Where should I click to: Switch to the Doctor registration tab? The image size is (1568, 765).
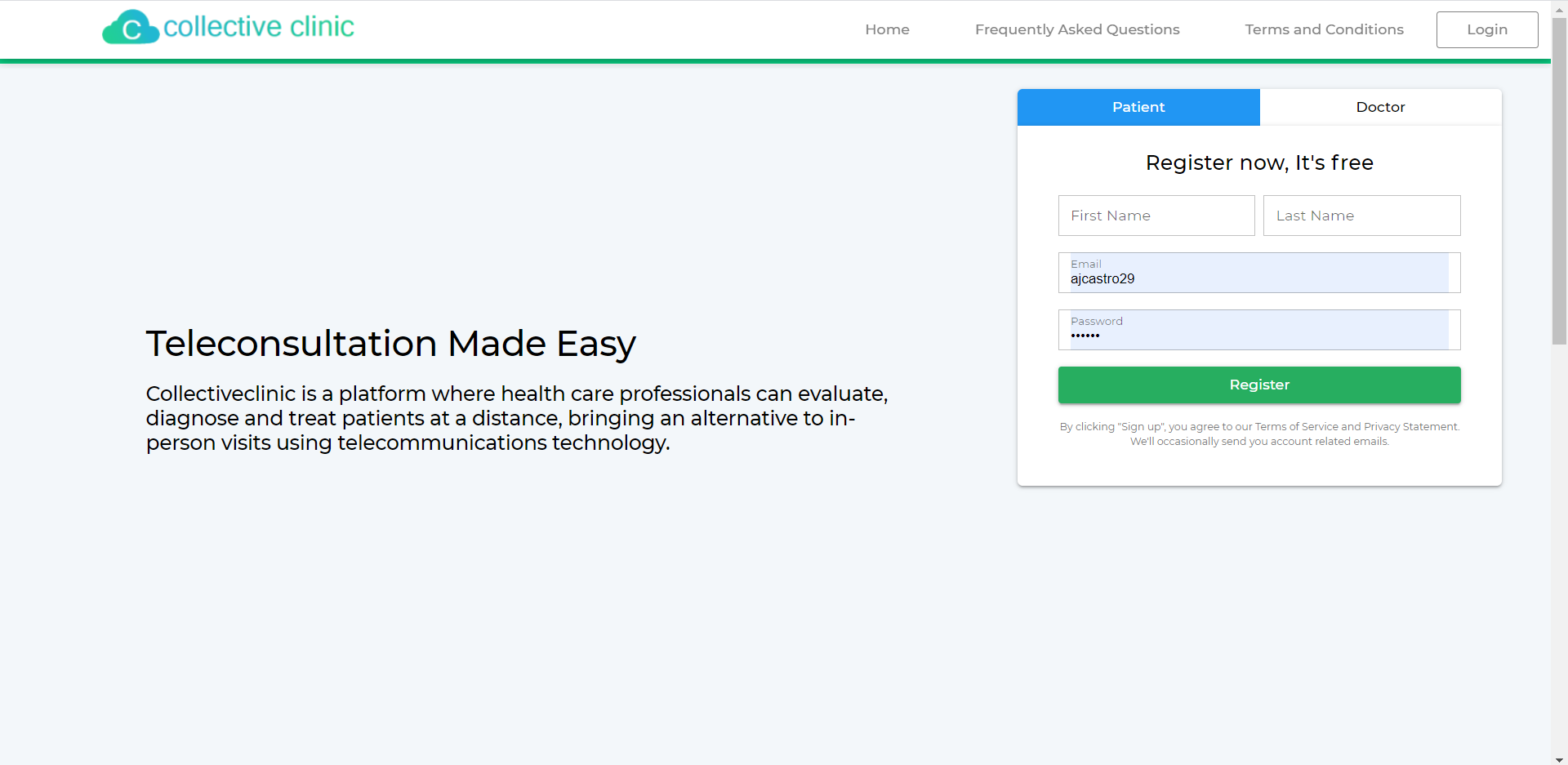pos(1380,107)
